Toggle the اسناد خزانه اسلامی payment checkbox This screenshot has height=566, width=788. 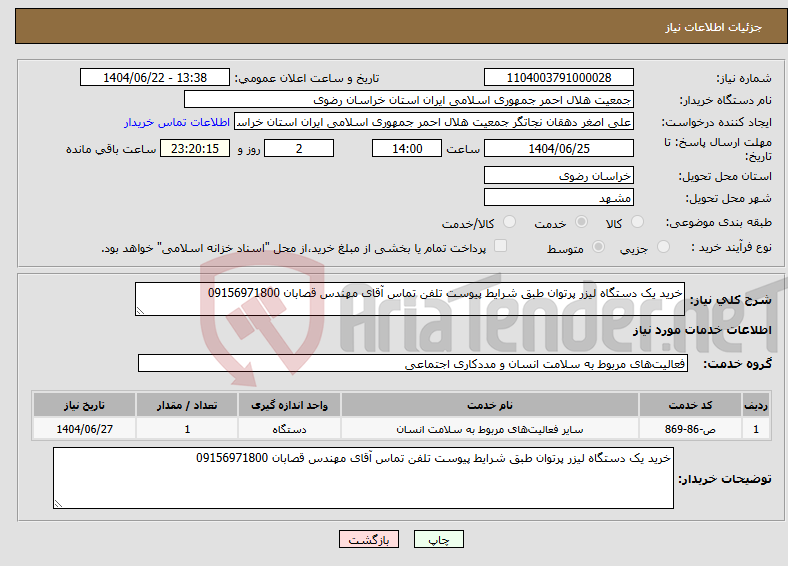500,246
